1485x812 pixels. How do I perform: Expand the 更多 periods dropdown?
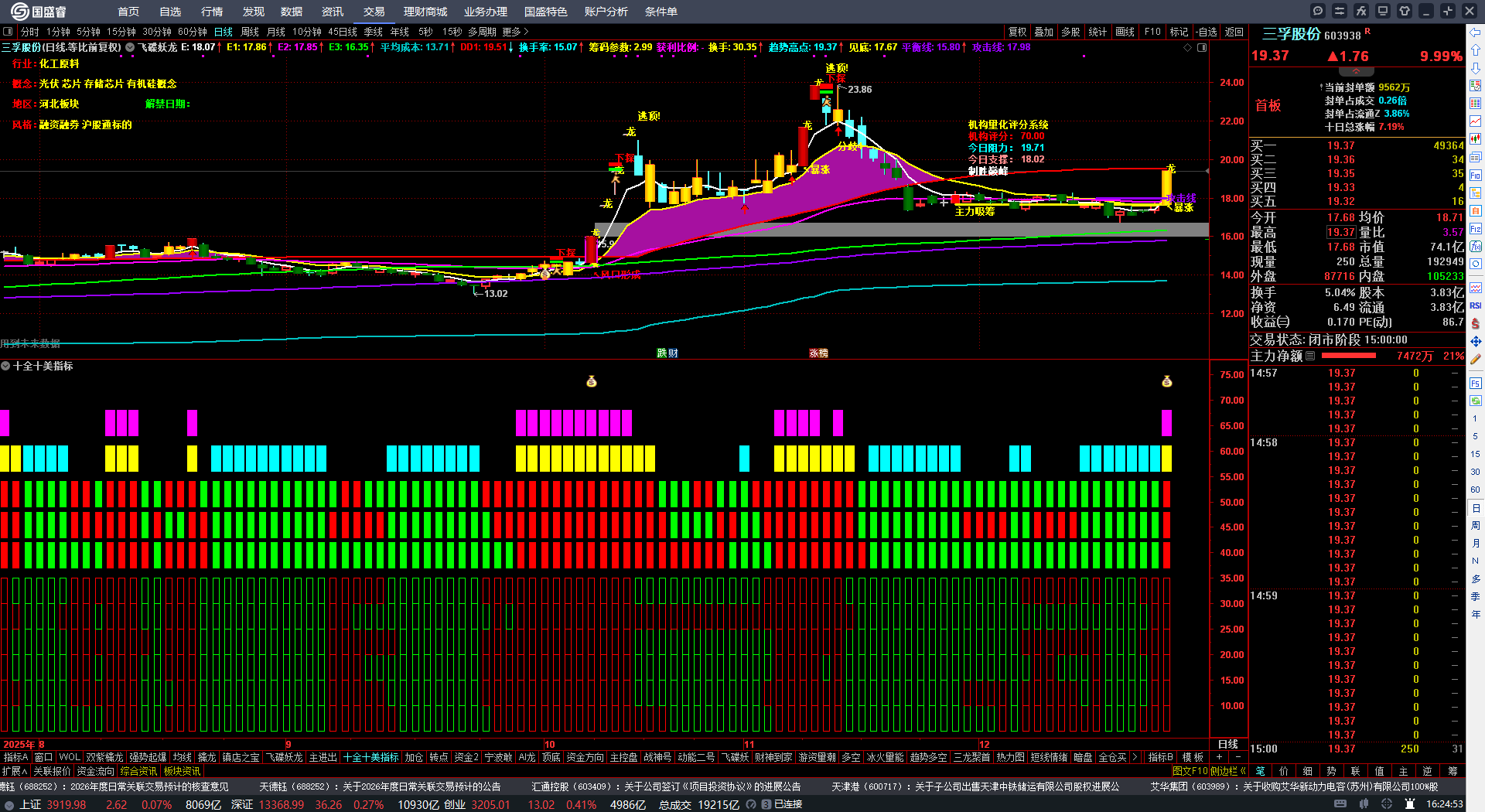(516, 32)
